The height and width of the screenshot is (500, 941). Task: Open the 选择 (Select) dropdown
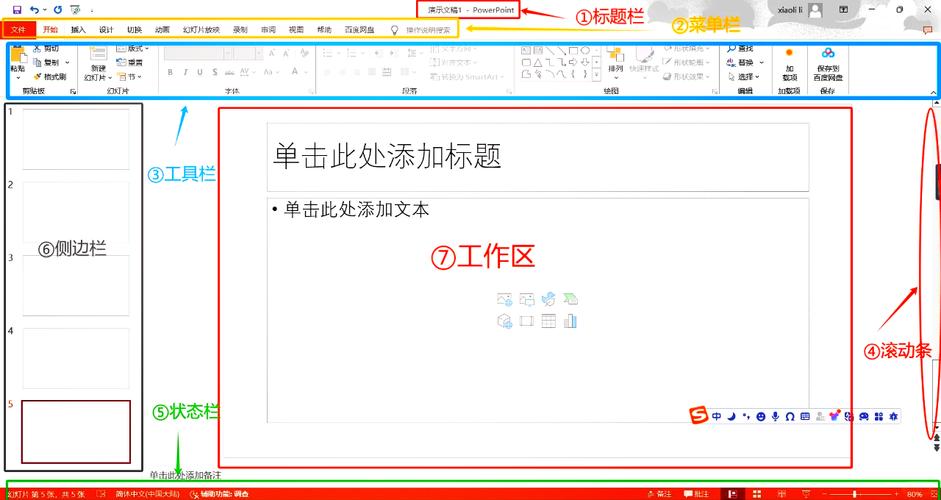click(743, 77)
